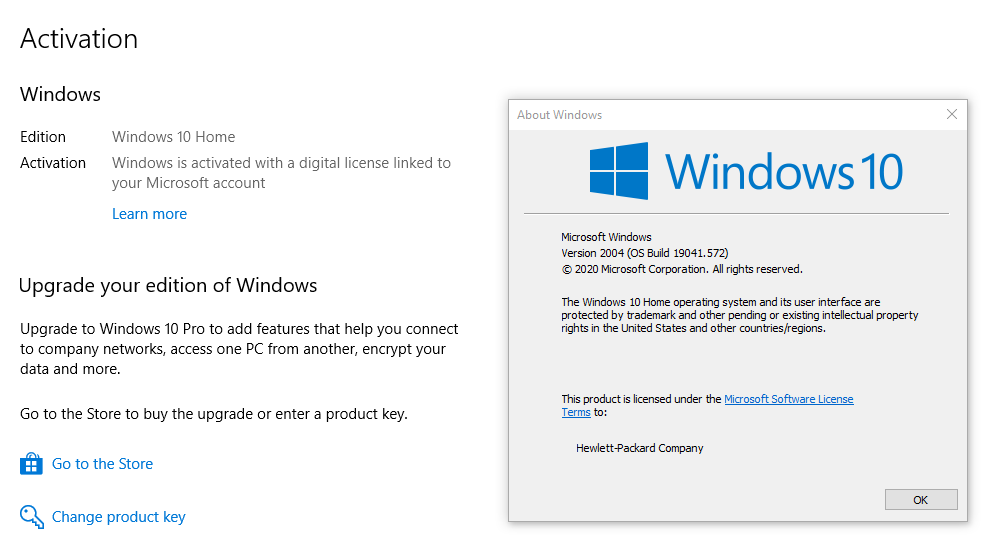Click the About Windows title bar
This screenshot has height=560, width=995.
pos(700,115)
